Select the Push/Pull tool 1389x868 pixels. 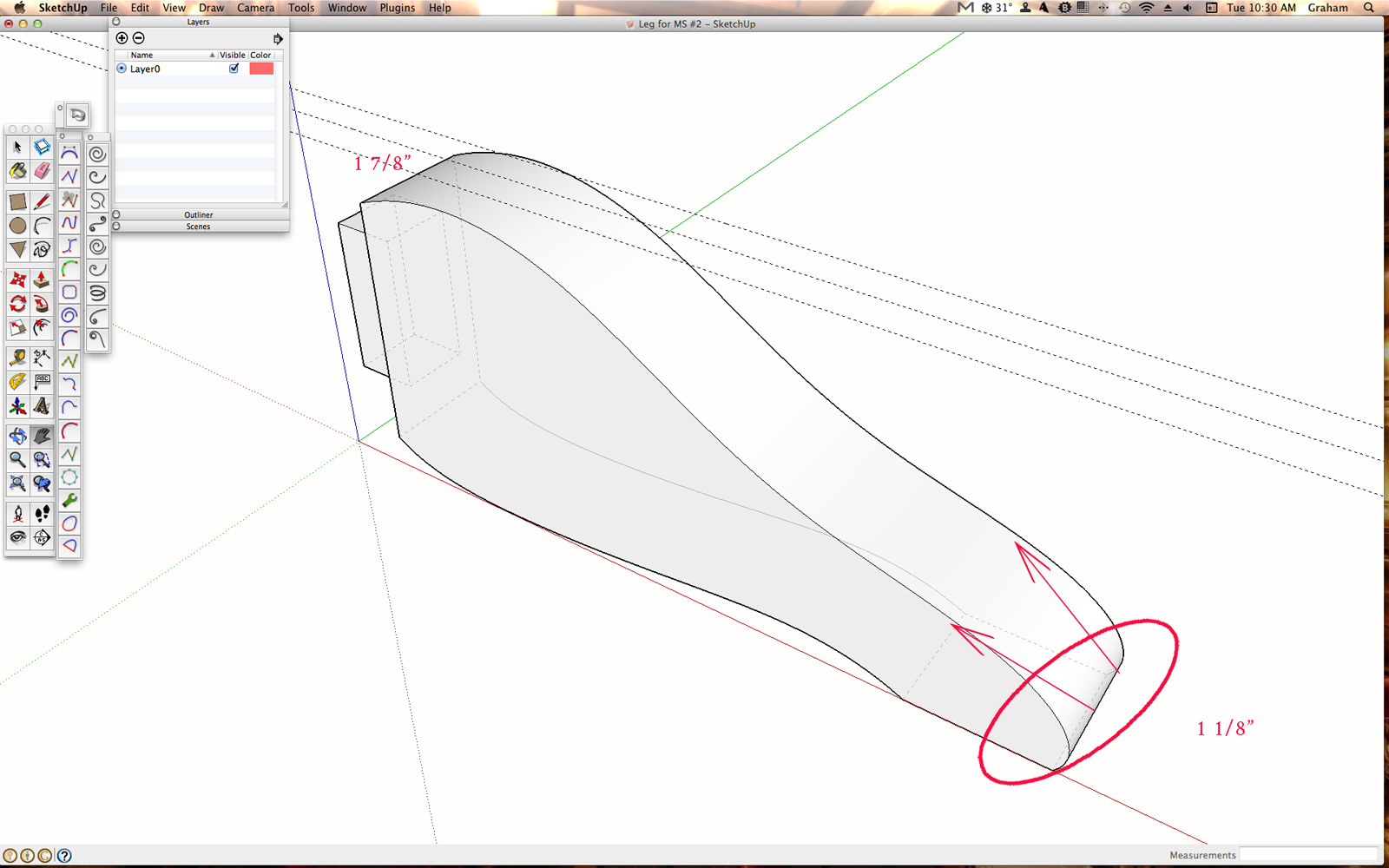pos(42,280)
